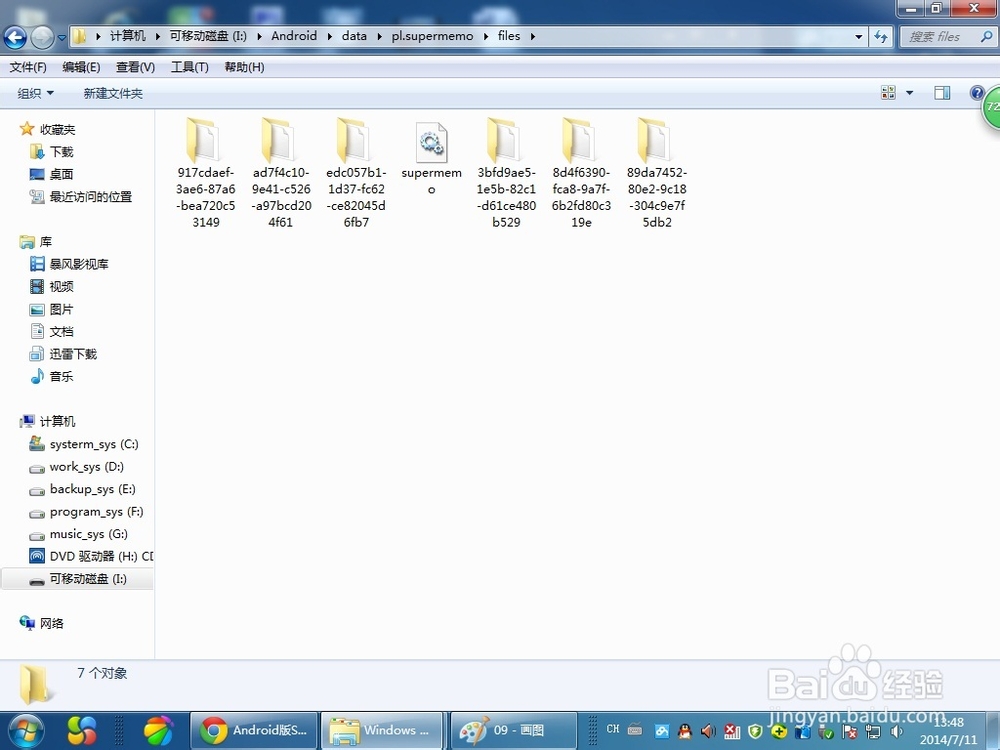Select folder 89da7452-80e2-9c18-304c9e7f5db2
This screenshot has width=1000, height=750.
(x=656, y=173)
